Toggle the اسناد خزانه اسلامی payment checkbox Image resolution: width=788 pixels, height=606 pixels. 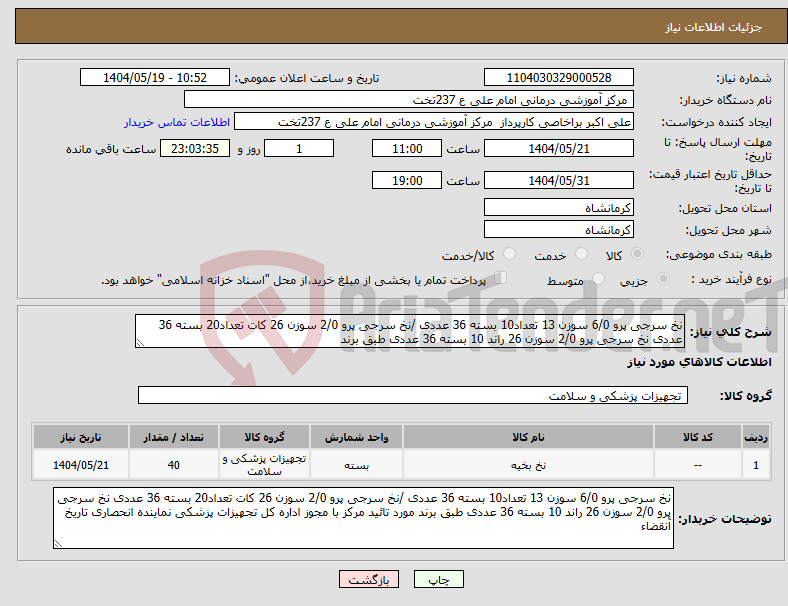[x=500, y=278]
